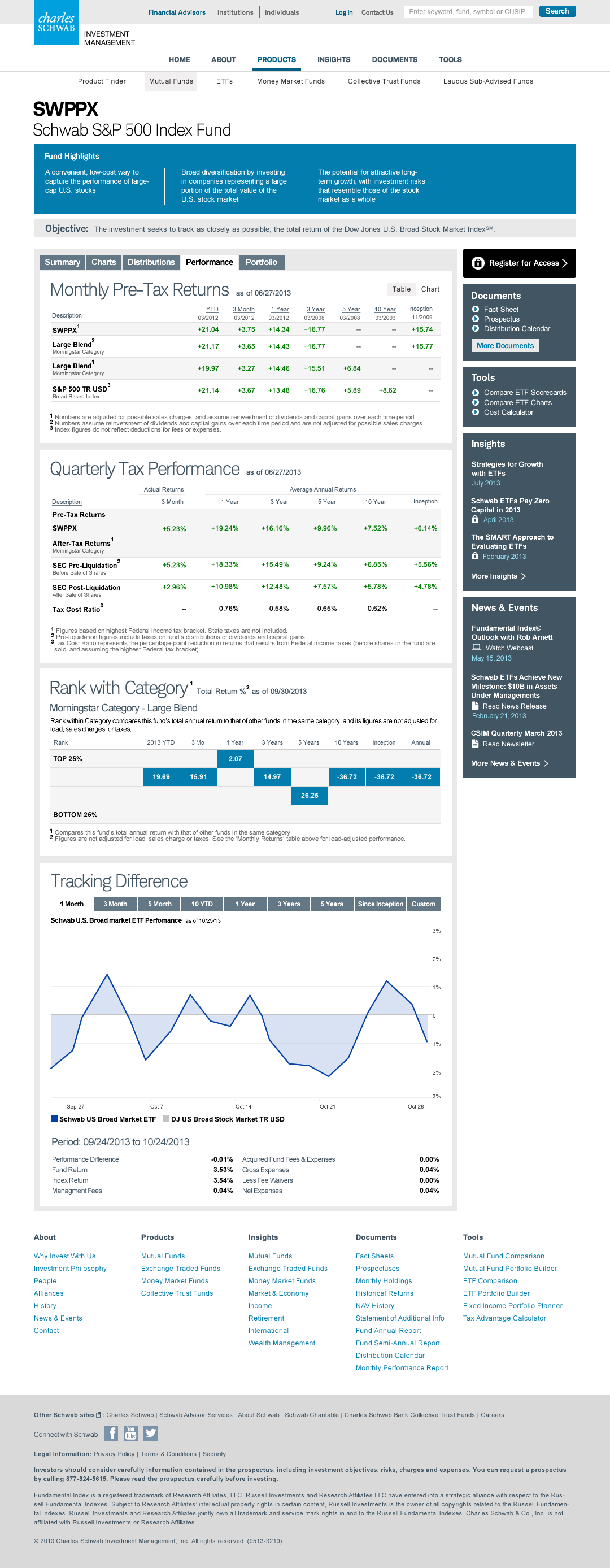Open Schwab's Facebook page icon
610x1568 pixels.
pos(111,1434)
